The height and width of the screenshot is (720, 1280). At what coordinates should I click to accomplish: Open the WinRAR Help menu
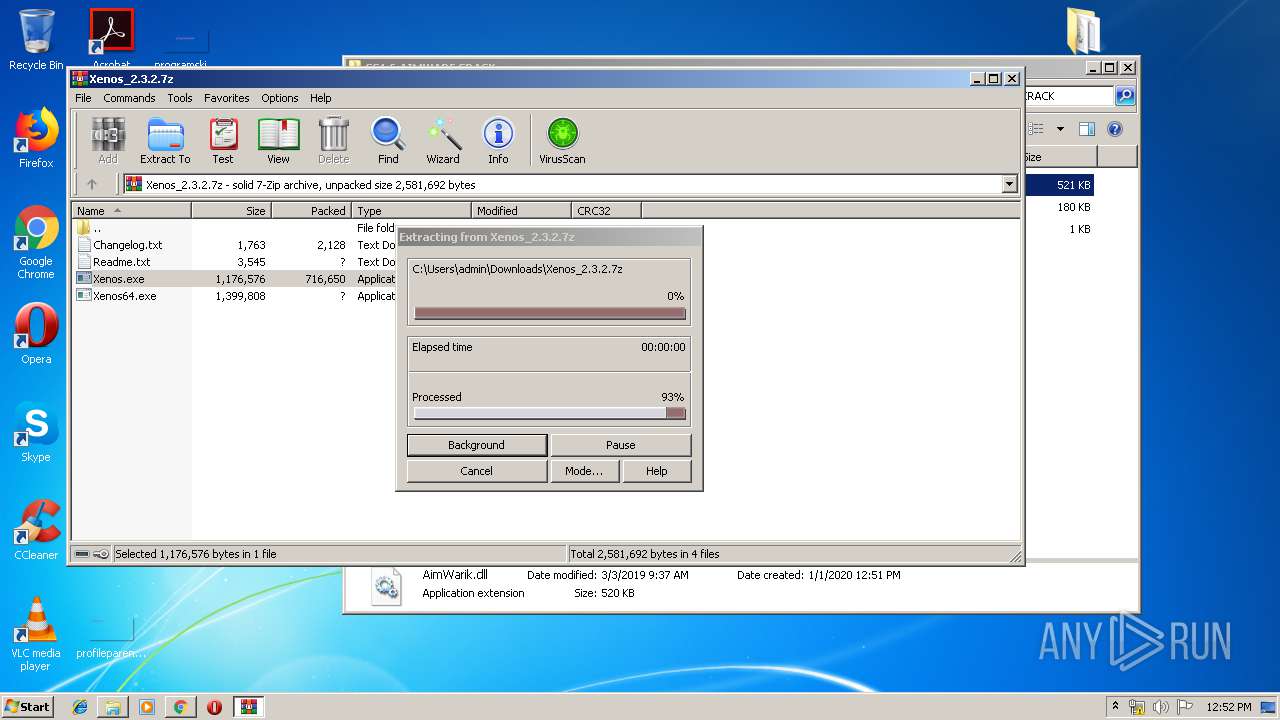320,98
